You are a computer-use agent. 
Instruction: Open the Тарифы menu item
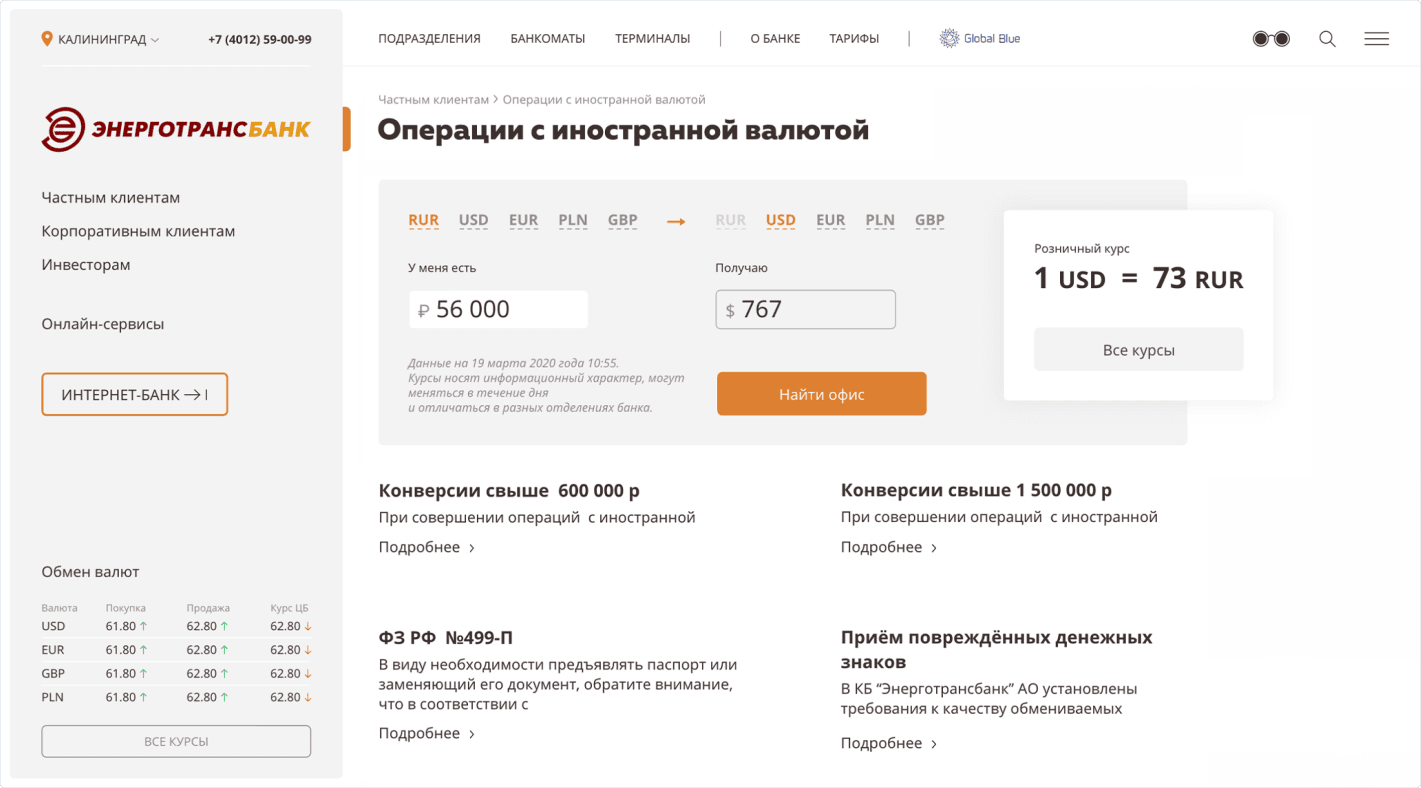coord(854,39)
